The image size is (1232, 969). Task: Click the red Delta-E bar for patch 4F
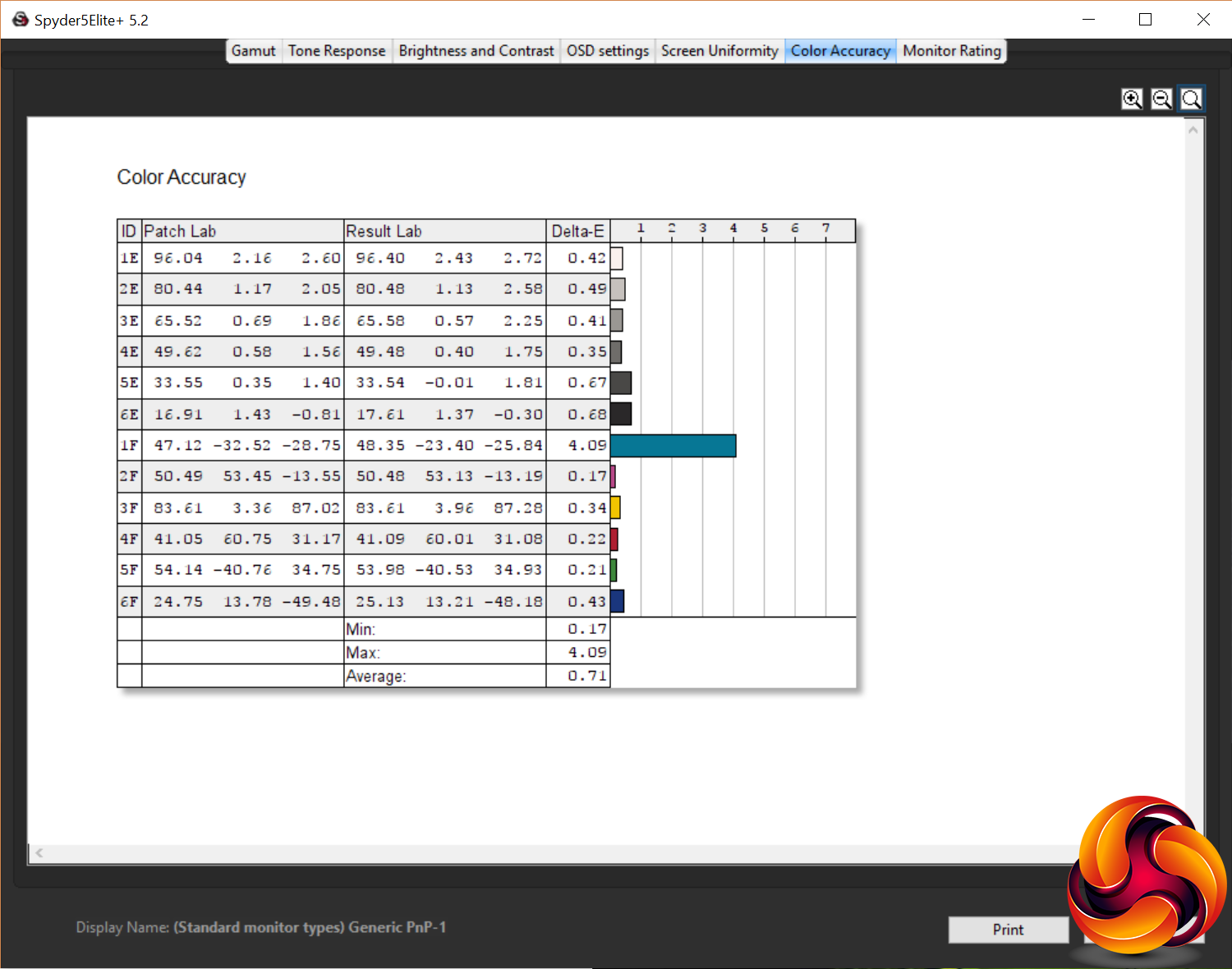pos(614,539)
